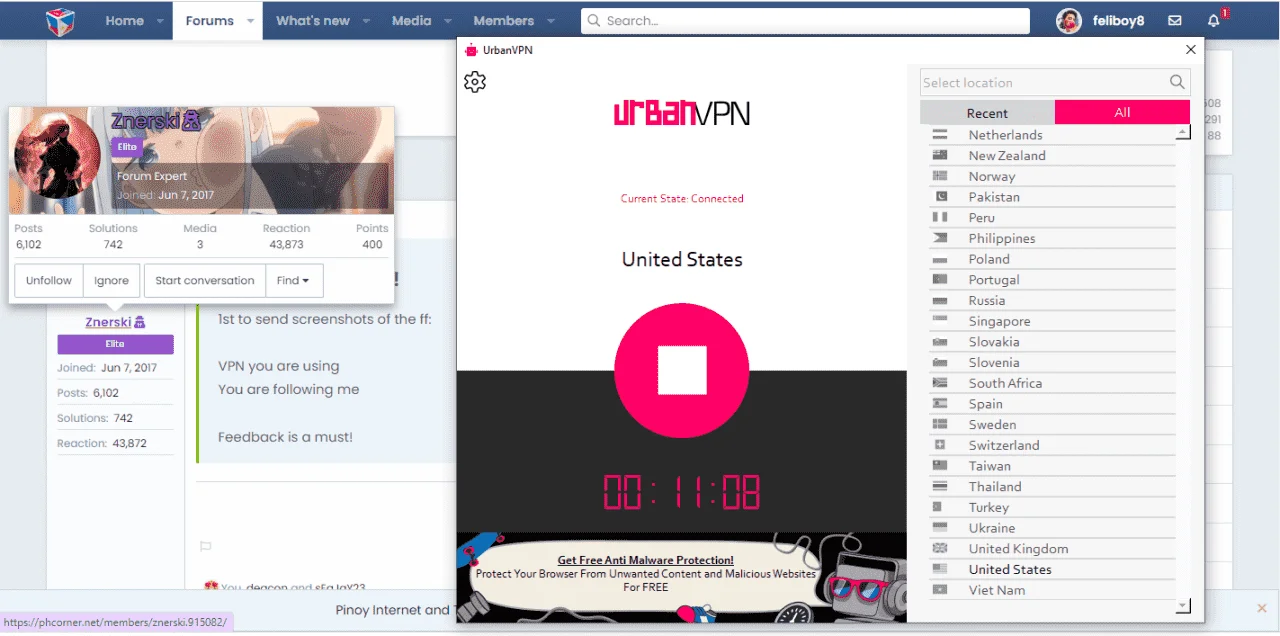Click the Russia flag icon
Viewport: 1280px width, 636px height.
pos(939,300)
